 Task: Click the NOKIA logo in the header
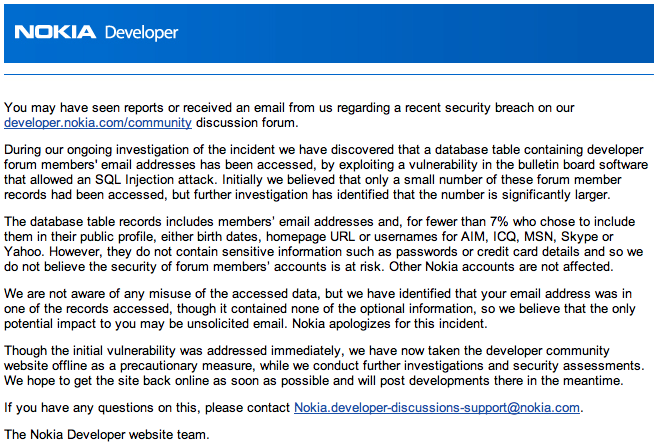55,32
